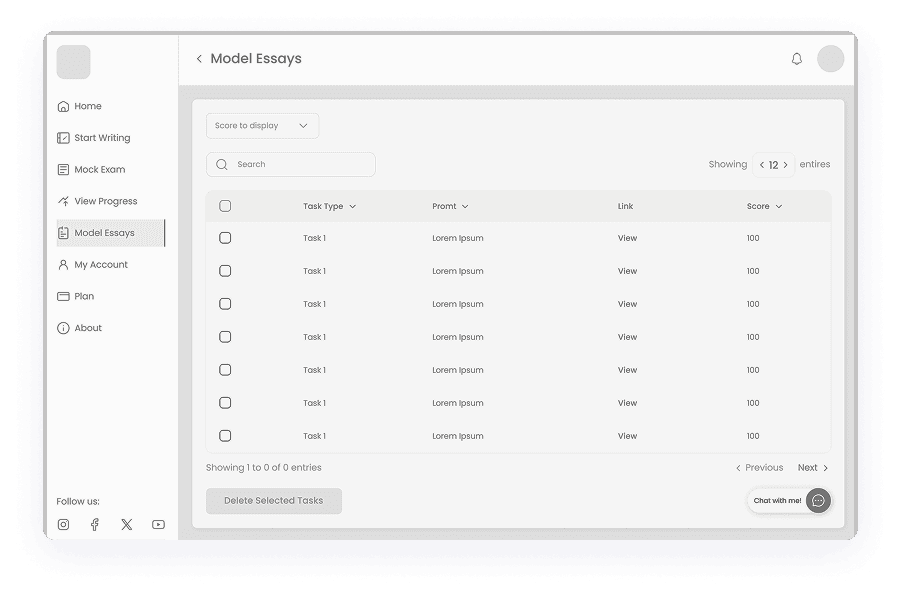Click the Mock Exam sidebar icon
The width and height of the screenshot is (901, 595).
coord(62,169)
